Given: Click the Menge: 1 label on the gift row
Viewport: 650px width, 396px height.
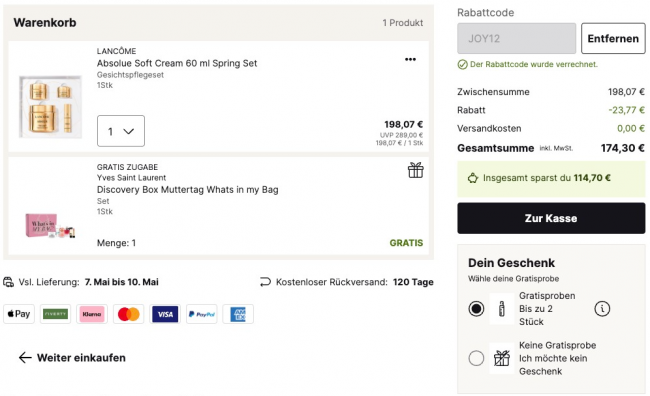Looking at the screenshot, I should (116, 243).
